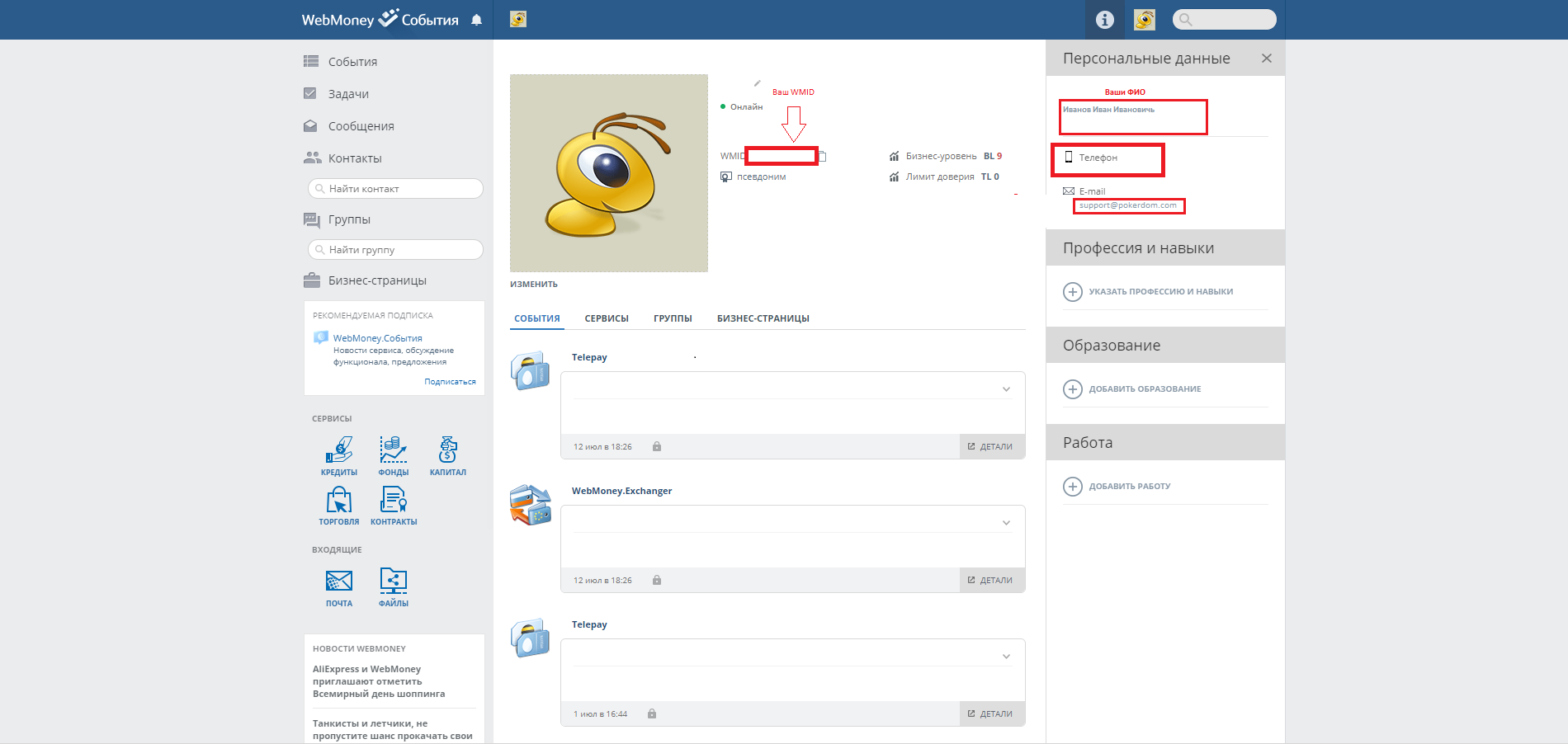Click the notification bell in the header
1568x744 pixels.
[x=476, y=20]
